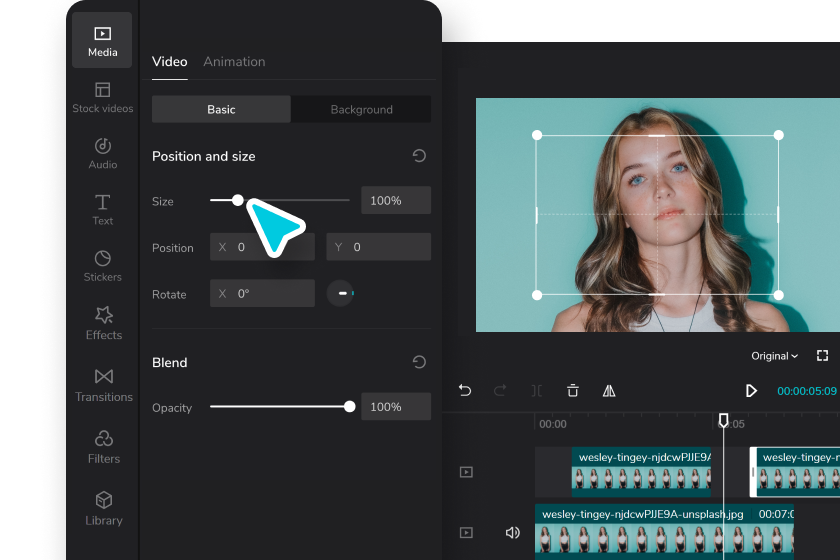Click bottom-left corner handle of selection box
This screenshot has height=560, width=840.
537,295
